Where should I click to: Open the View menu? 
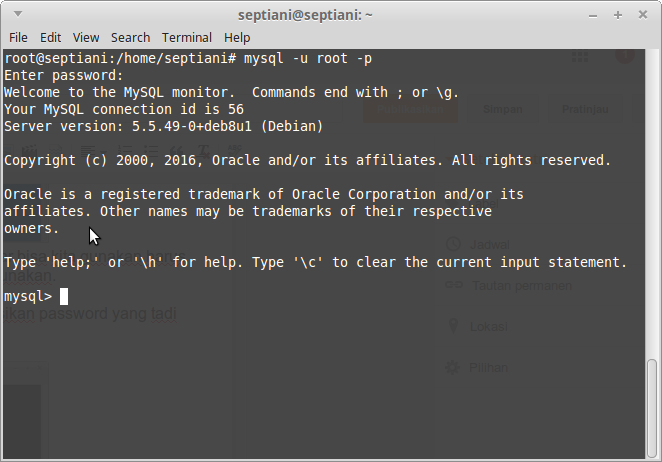coord(86,38)
